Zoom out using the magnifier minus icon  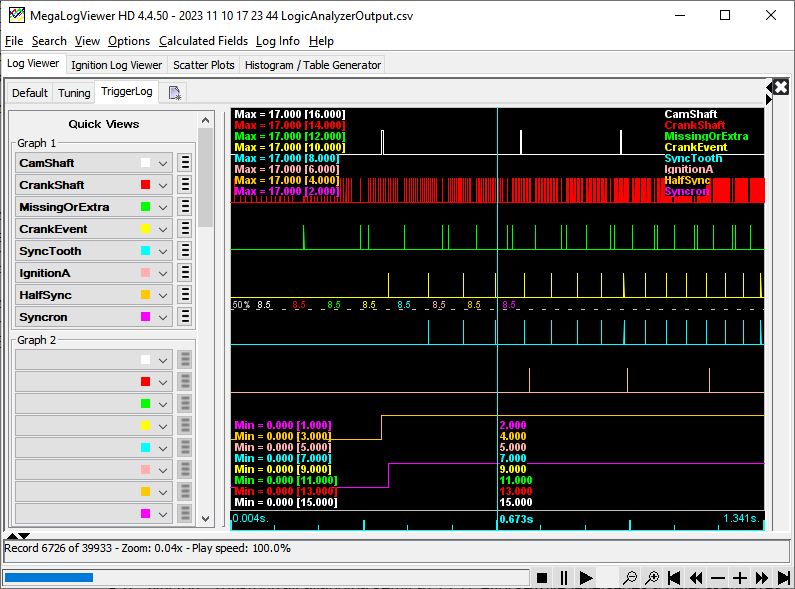[630, 578]
